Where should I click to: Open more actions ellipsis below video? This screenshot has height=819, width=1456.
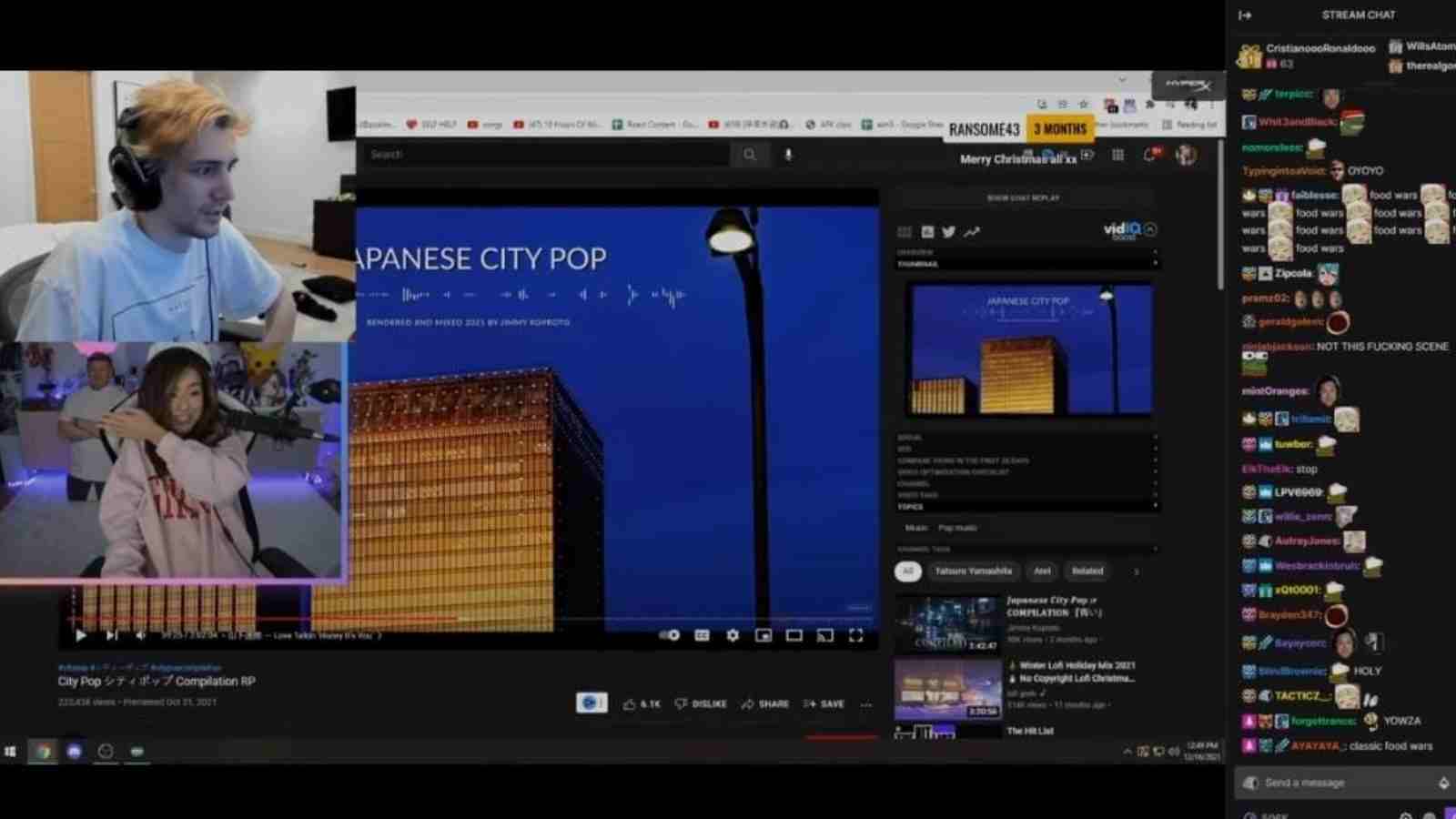coord(865,704)
